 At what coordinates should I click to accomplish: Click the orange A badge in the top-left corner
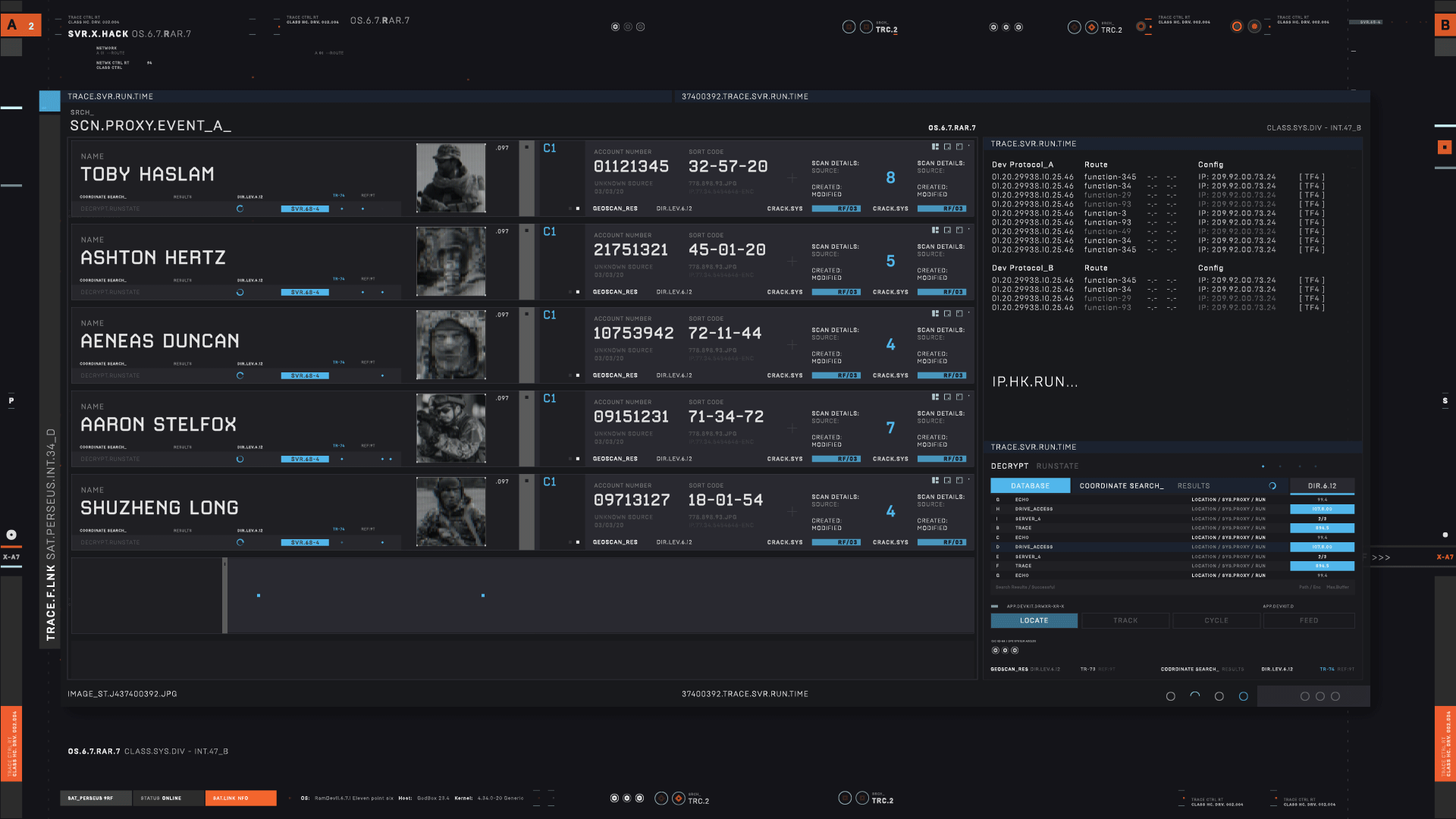point(12,25)
